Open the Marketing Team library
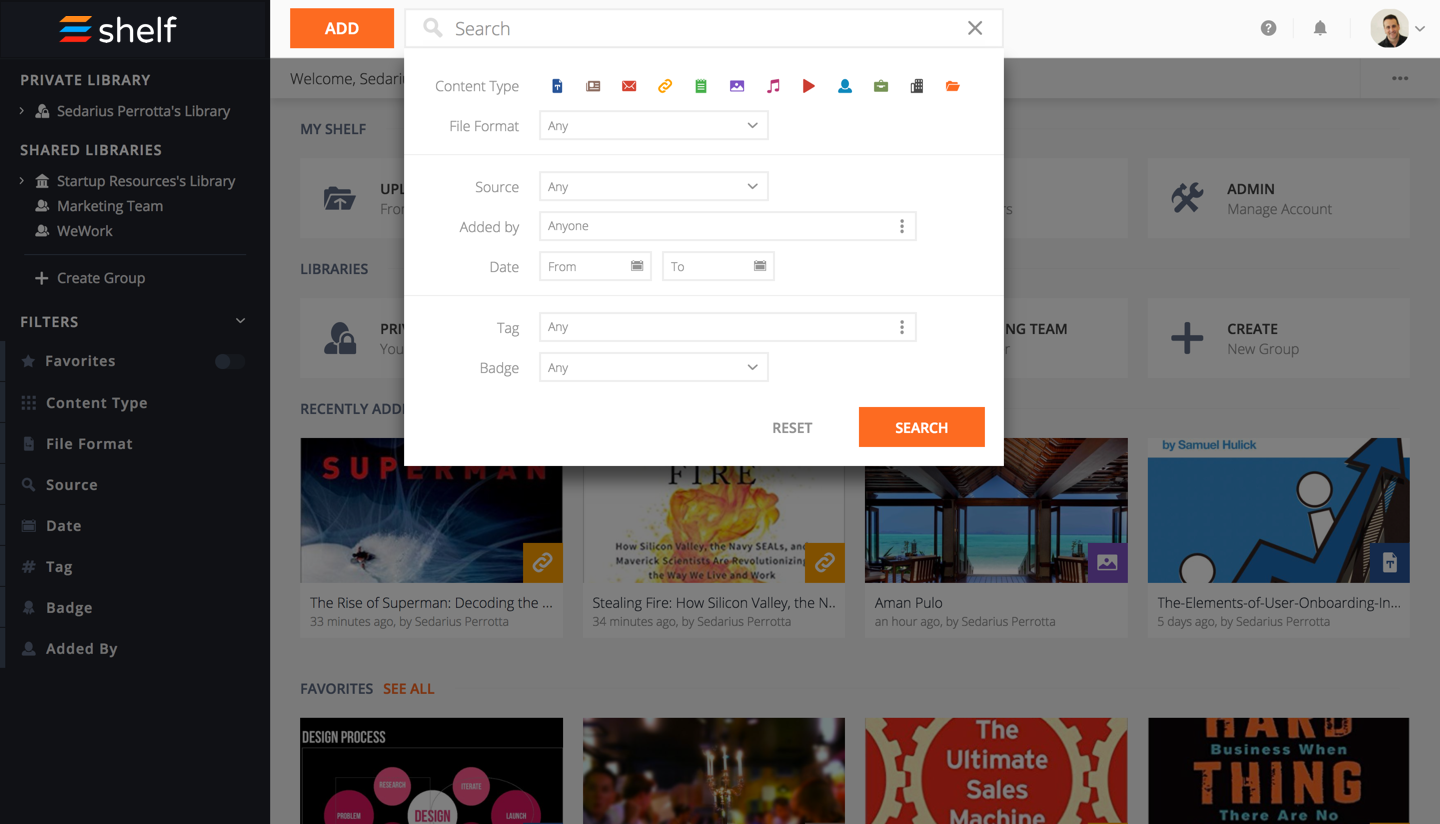 click(110, 206)
